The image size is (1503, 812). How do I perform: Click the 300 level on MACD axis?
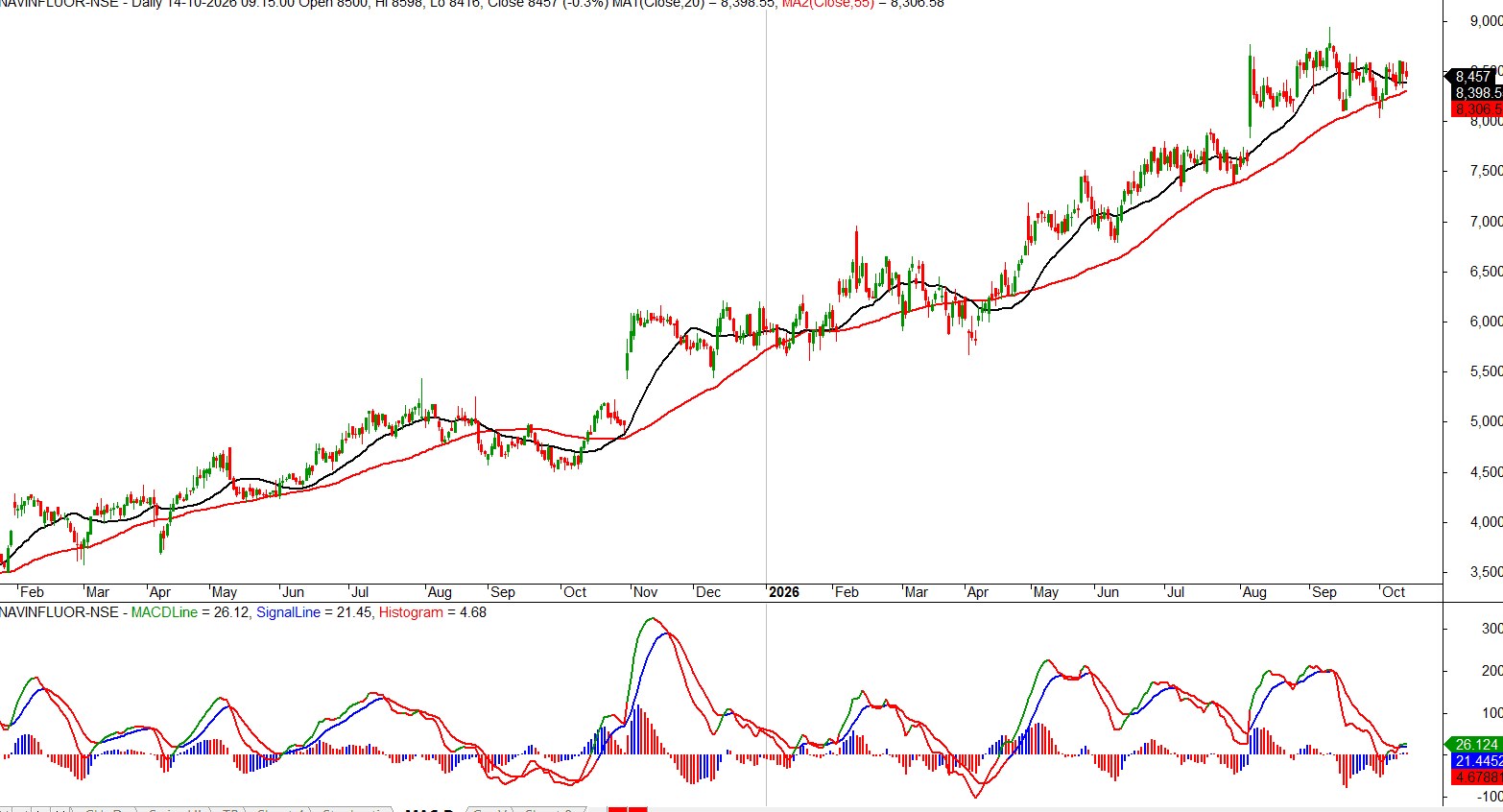[x=1492, y=629]
